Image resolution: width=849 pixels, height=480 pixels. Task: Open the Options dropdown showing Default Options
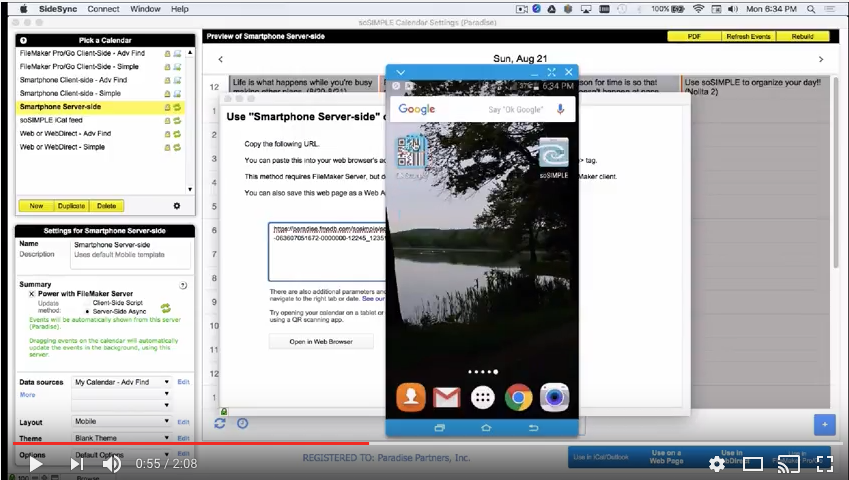point(122,455)
